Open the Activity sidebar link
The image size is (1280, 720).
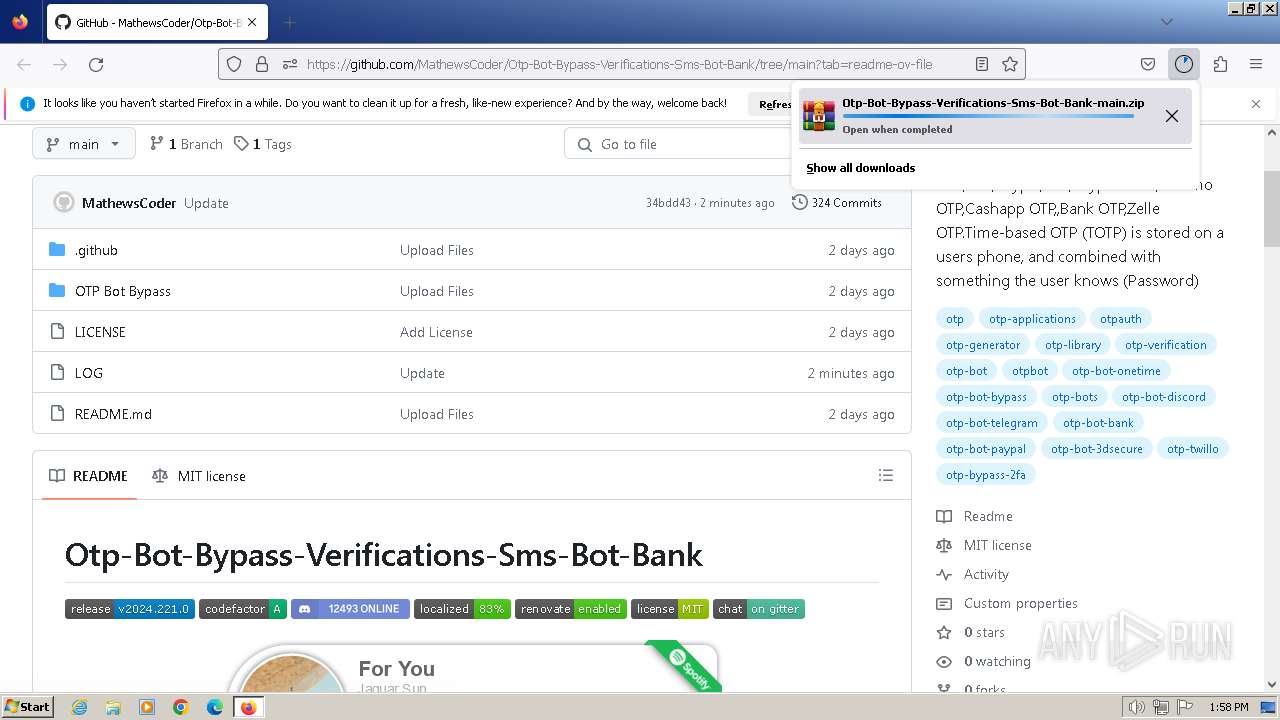[x=973, y=574]
